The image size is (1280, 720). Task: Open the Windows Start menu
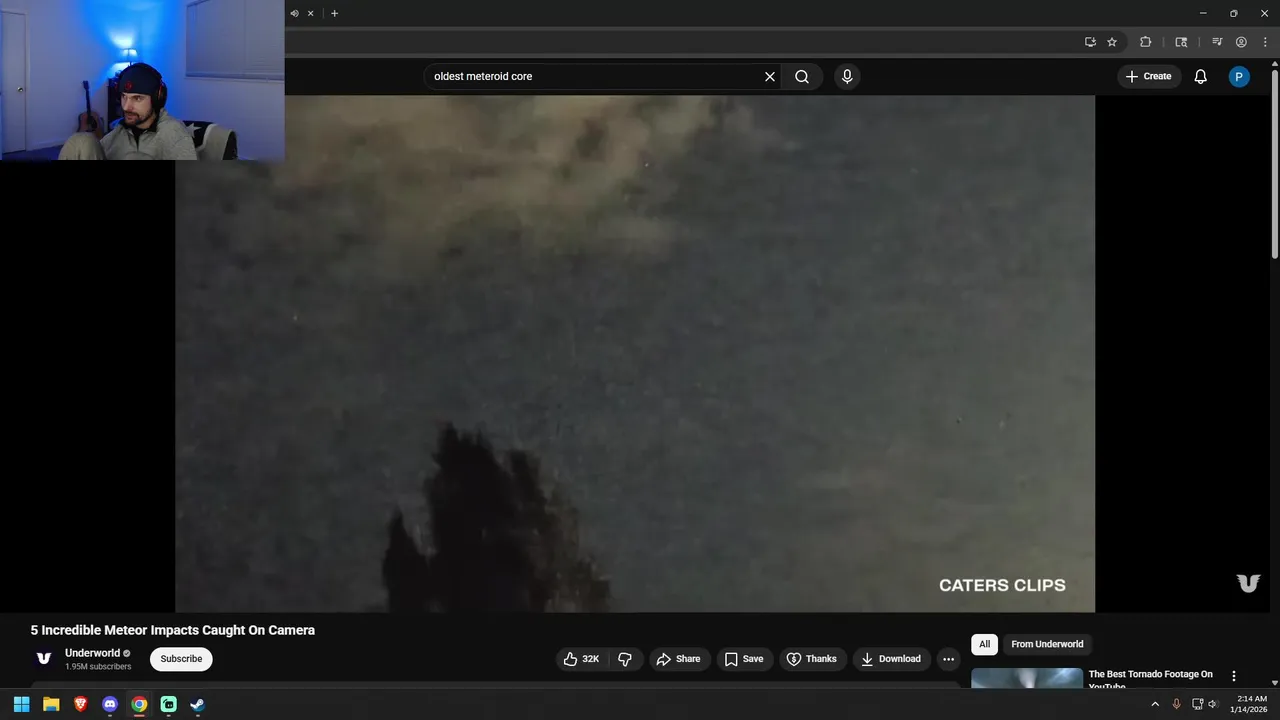22,704
